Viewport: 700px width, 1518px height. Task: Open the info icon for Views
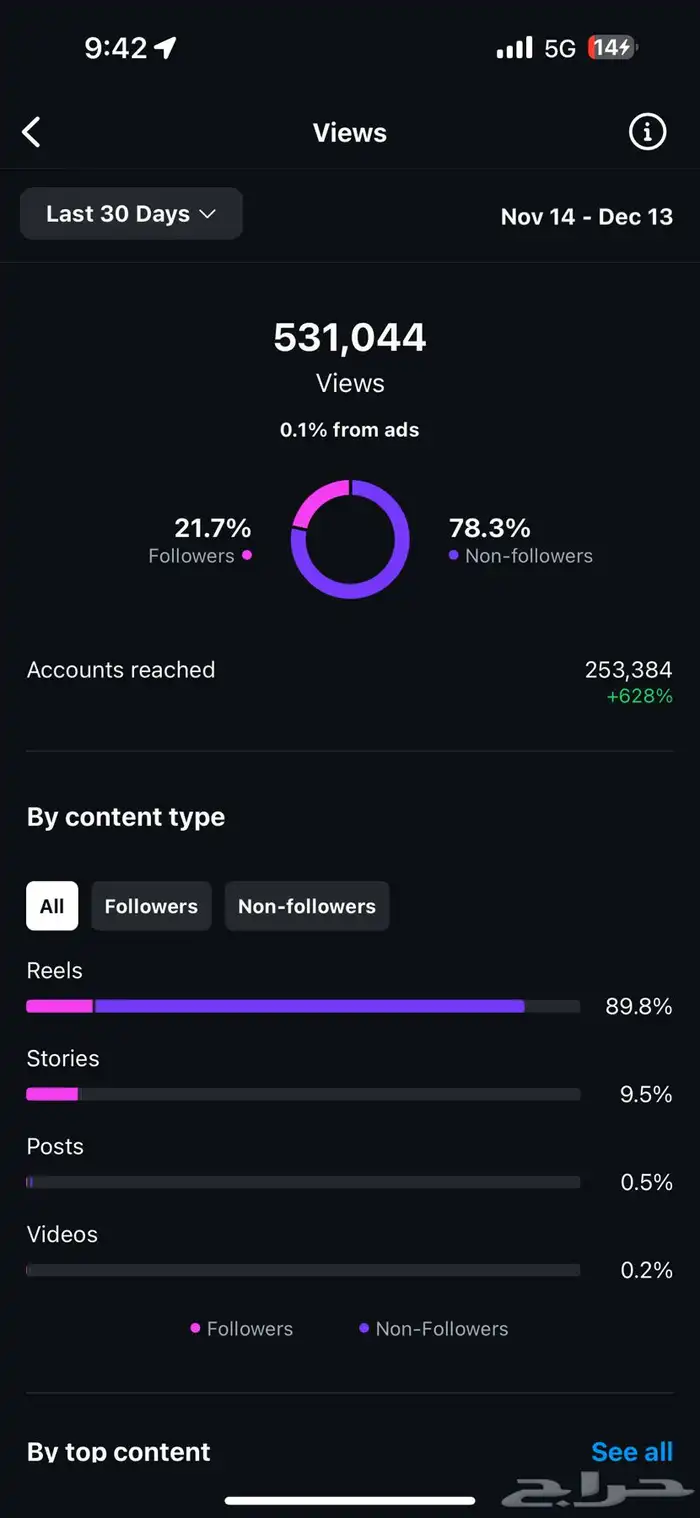pyautogui.click(x=647, y=132)
